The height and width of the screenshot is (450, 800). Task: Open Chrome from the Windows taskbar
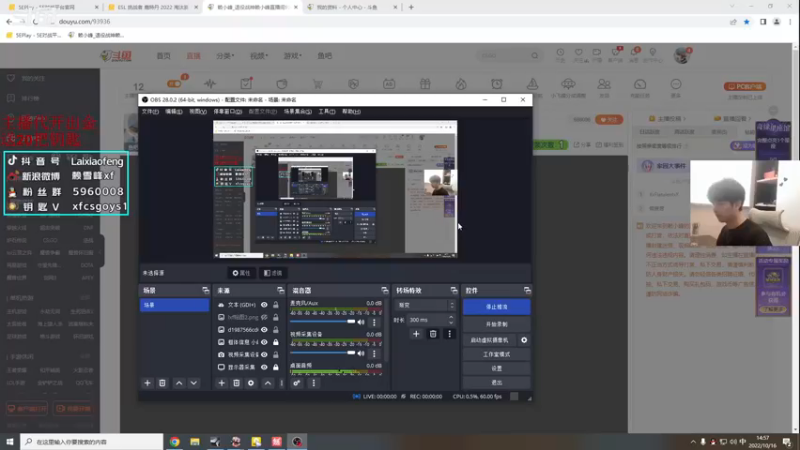pyautogui.click(x=174, y=442)
